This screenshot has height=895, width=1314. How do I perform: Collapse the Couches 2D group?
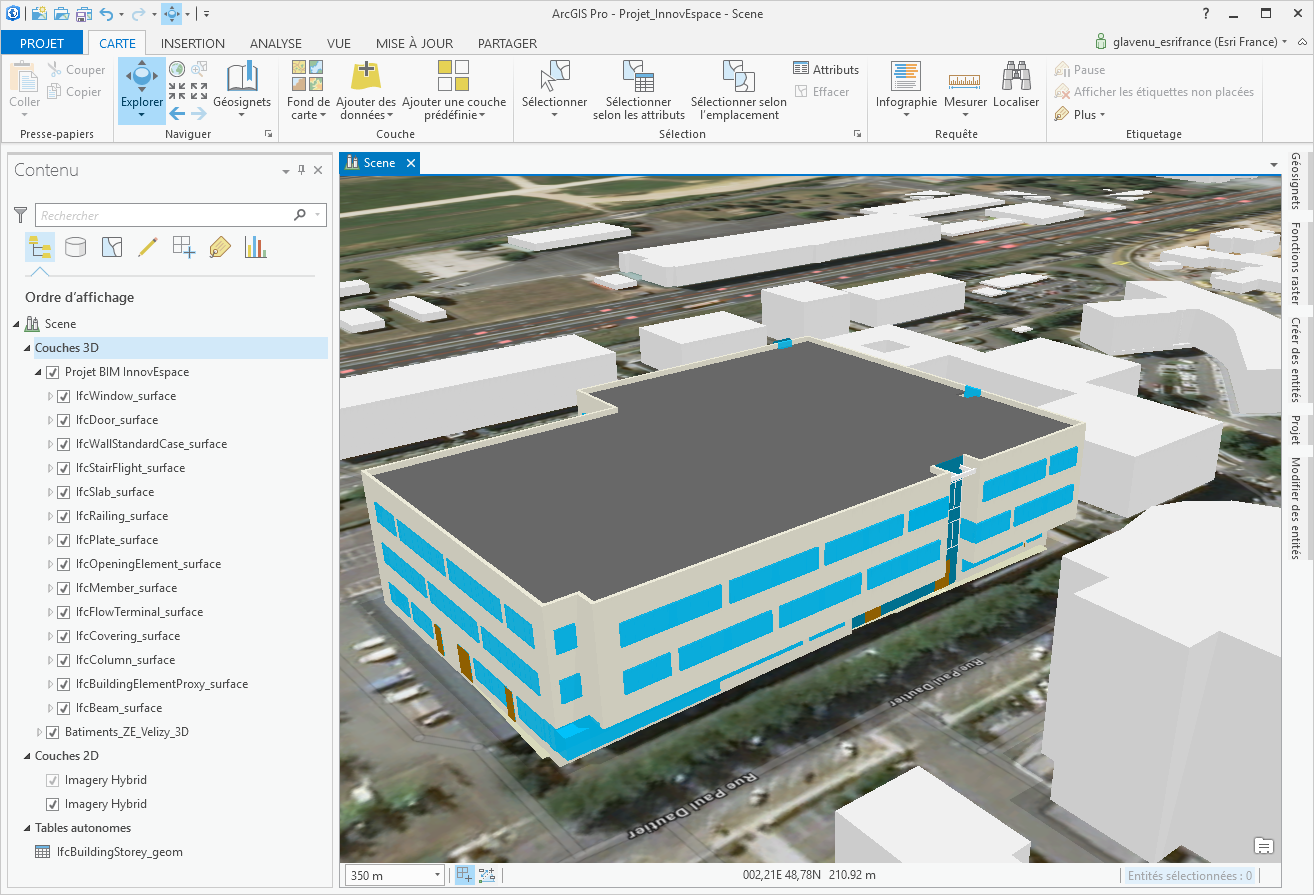pos(27,756)
